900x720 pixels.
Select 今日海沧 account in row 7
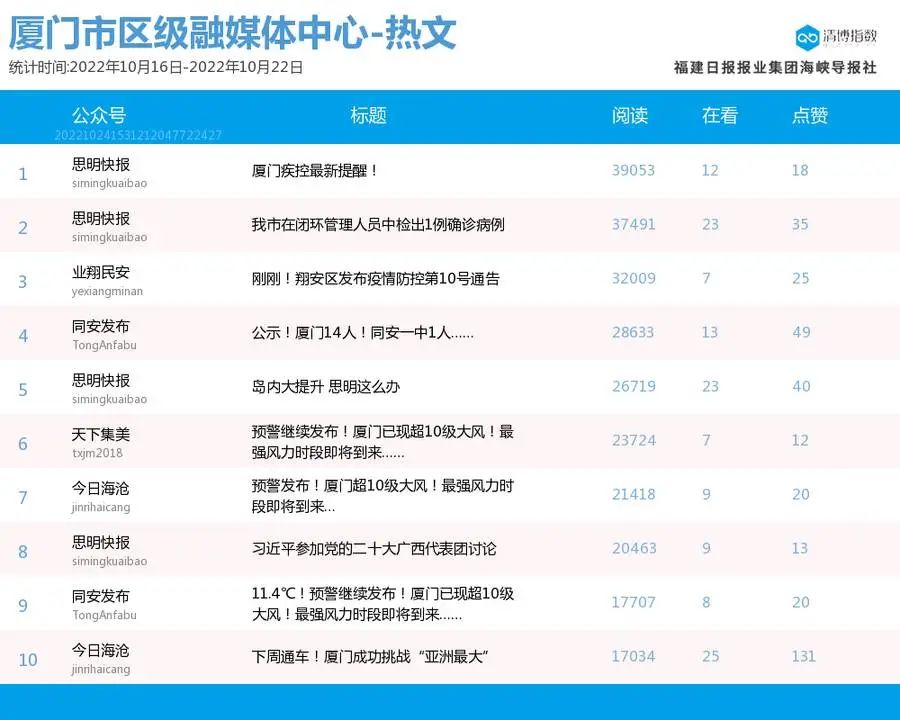pyautogui.click(x=101, y=488)
